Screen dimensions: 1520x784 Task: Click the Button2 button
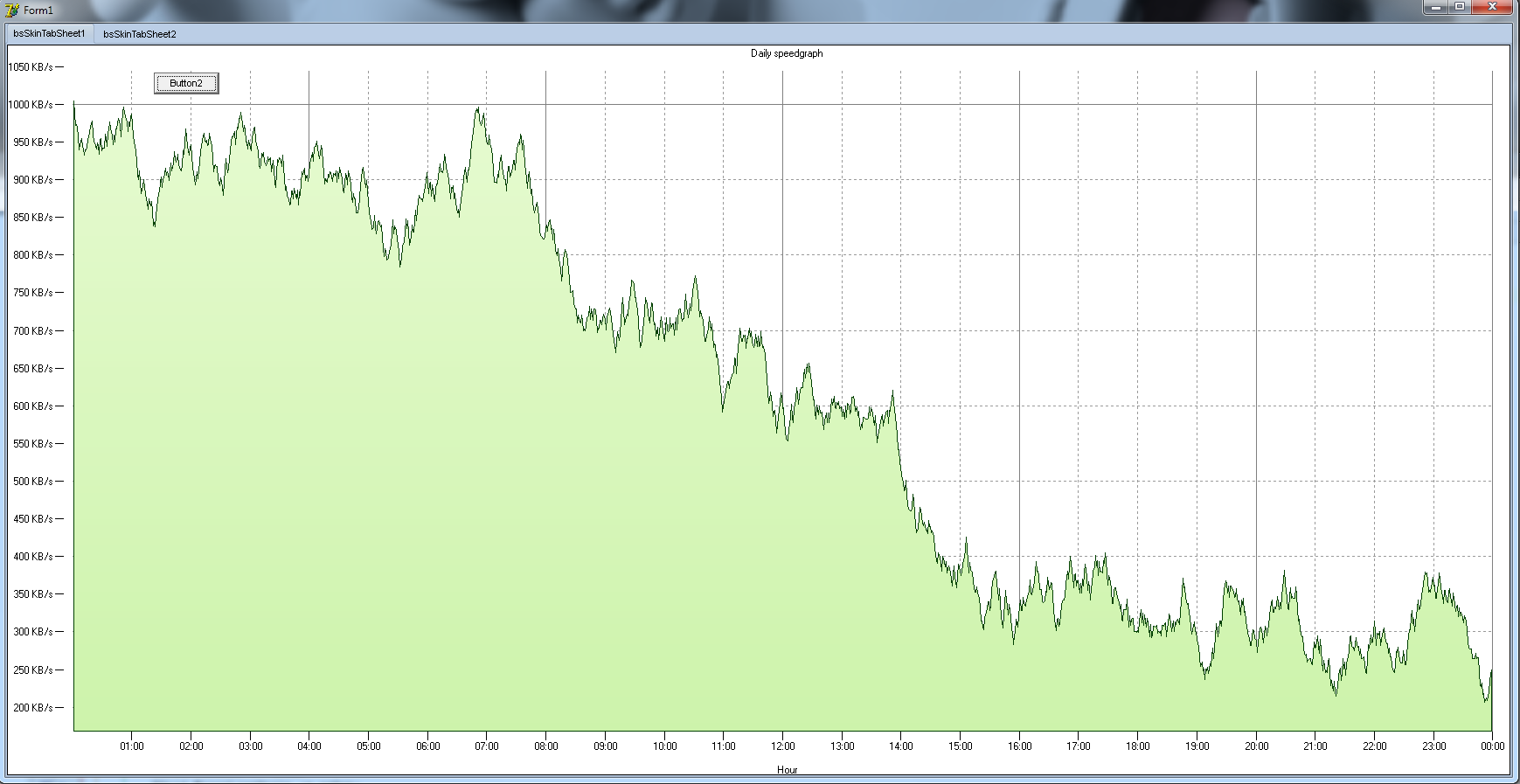click(186, 83)
